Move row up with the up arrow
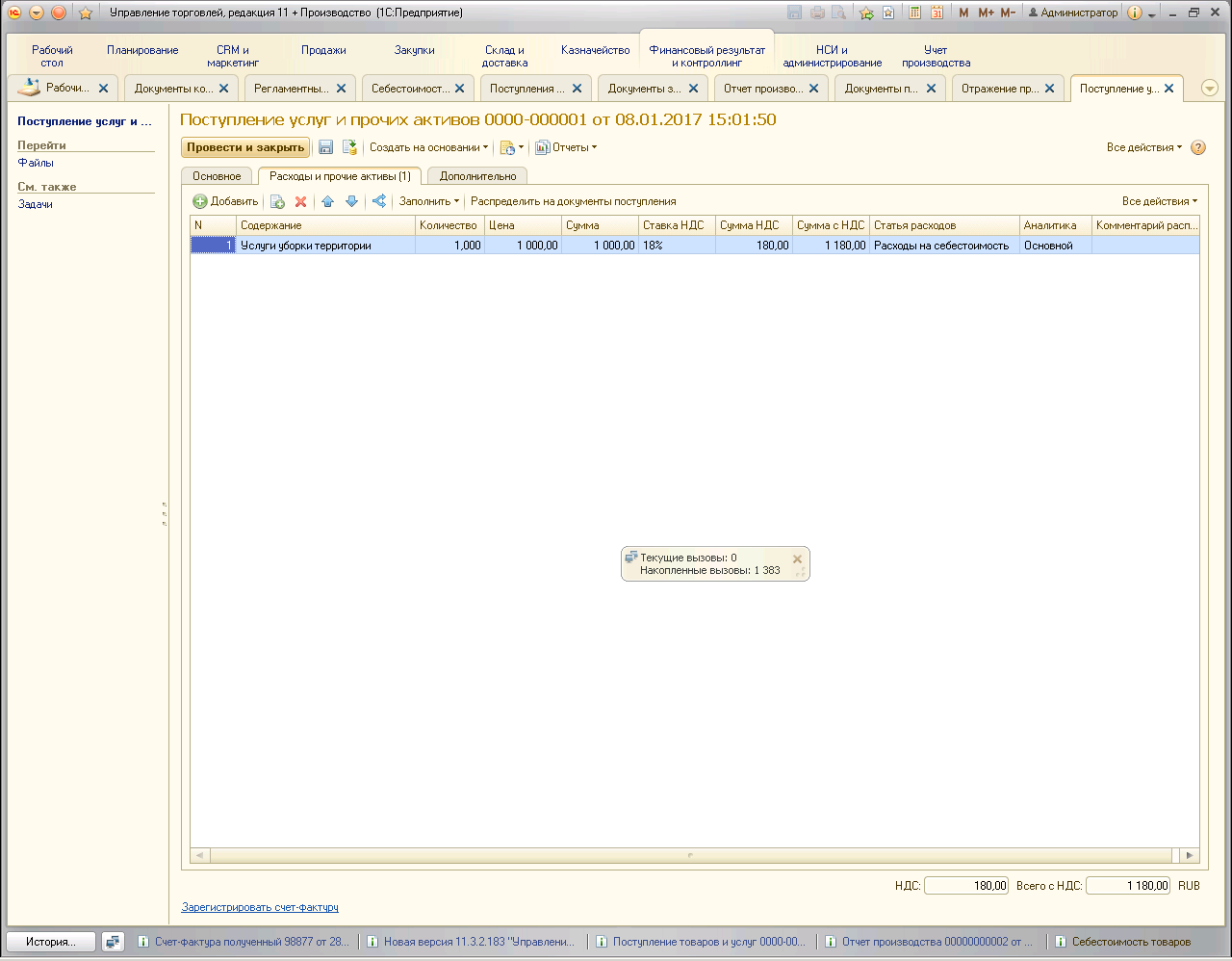The width and height of the screenshot is (1232, 961). coord(327,201)
